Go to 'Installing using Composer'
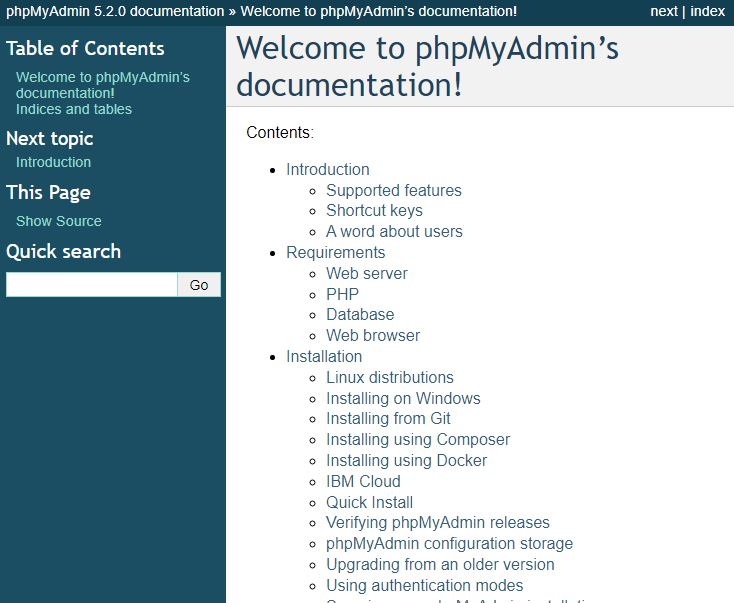 coord(418,440)
